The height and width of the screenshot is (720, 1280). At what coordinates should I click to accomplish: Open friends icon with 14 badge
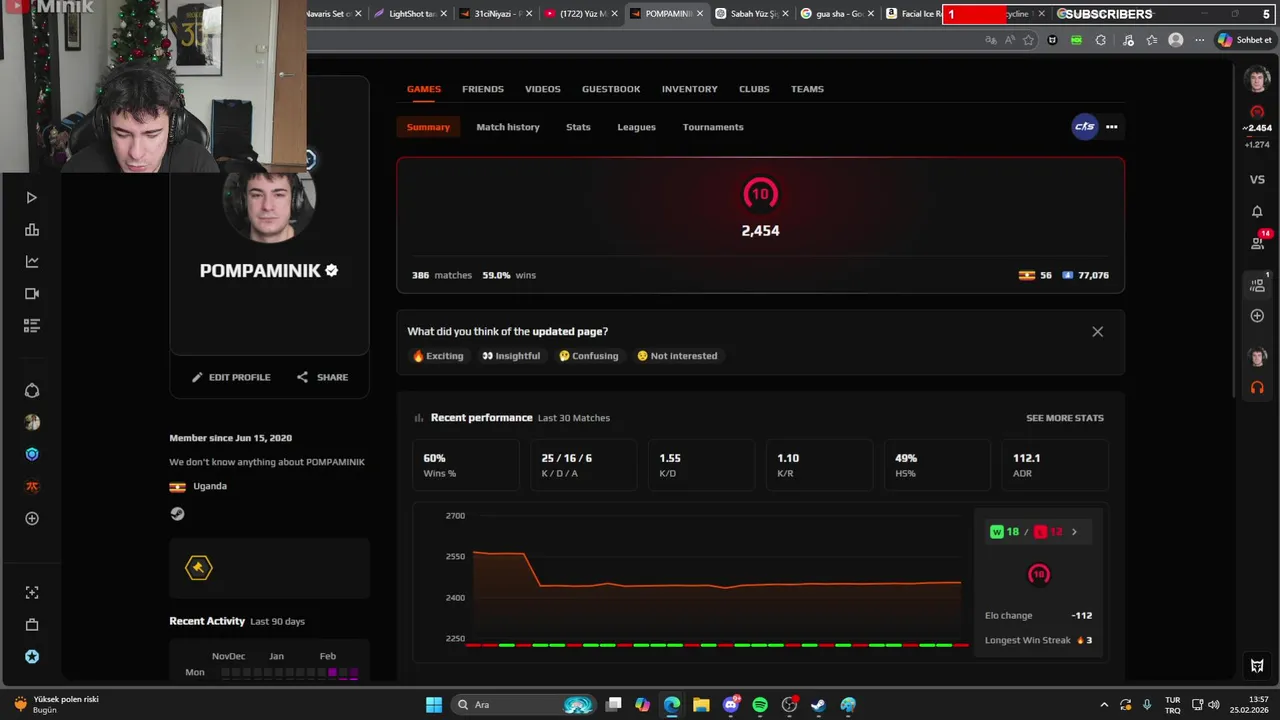[x=1258, y=241]
